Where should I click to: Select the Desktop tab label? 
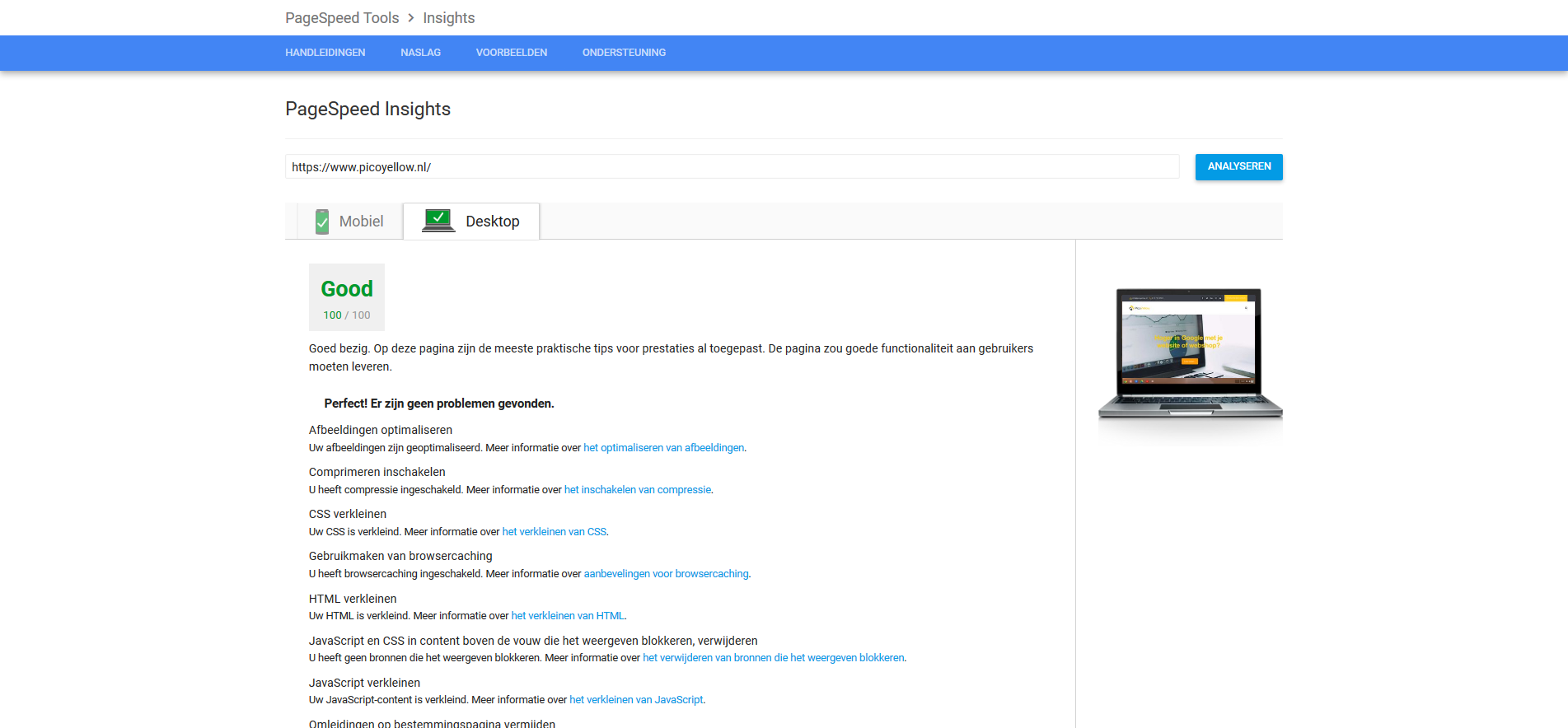tap(493, 222)
